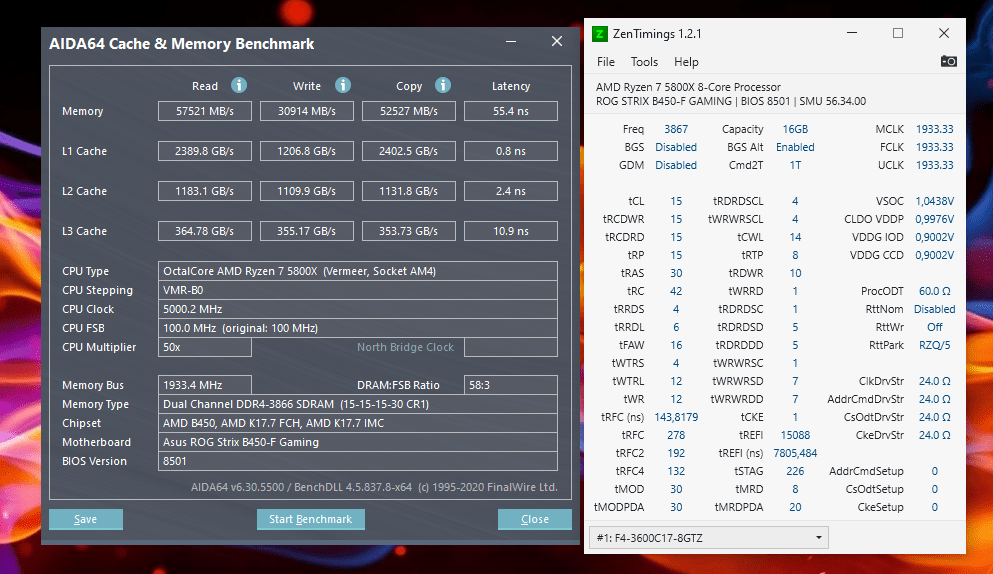
Task: Click the Memory Bus 1933.4 MHz field
Action: 205,385
